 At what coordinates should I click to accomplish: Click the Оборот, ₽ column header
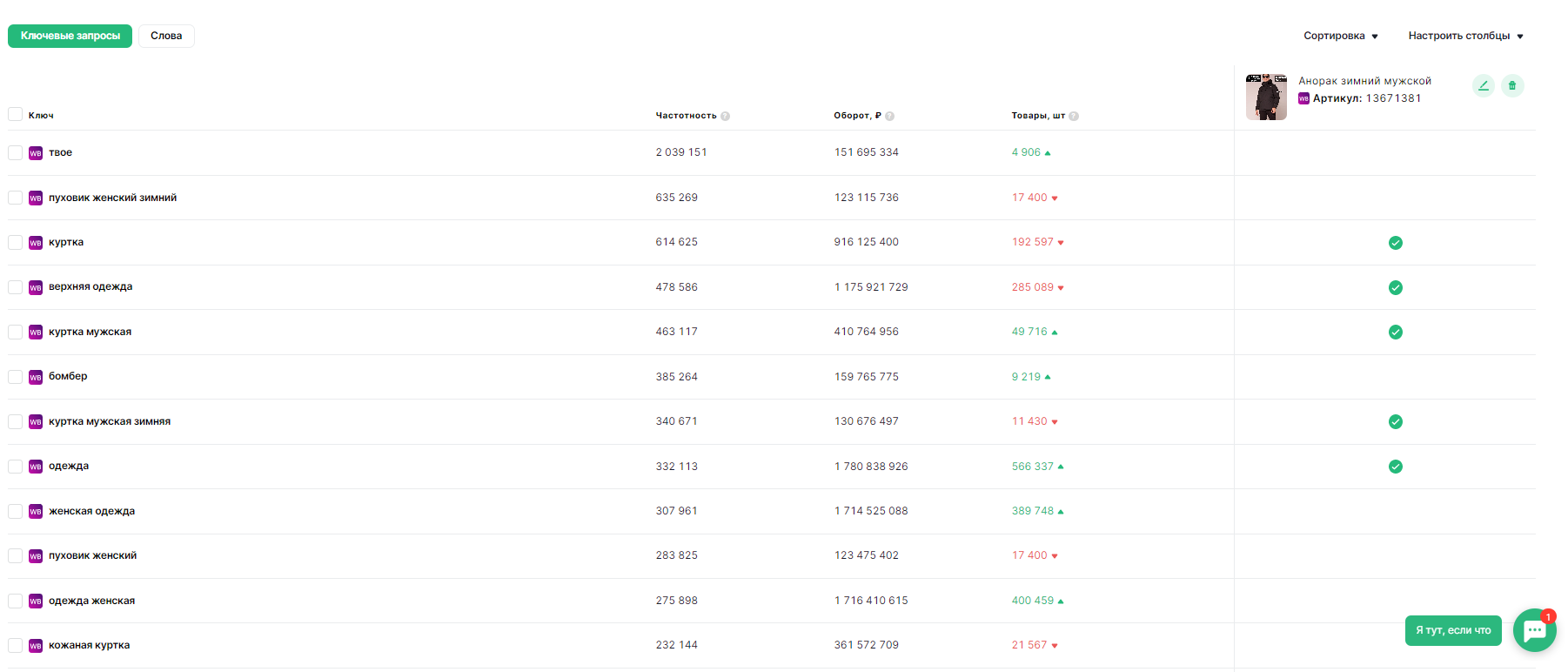857,116
